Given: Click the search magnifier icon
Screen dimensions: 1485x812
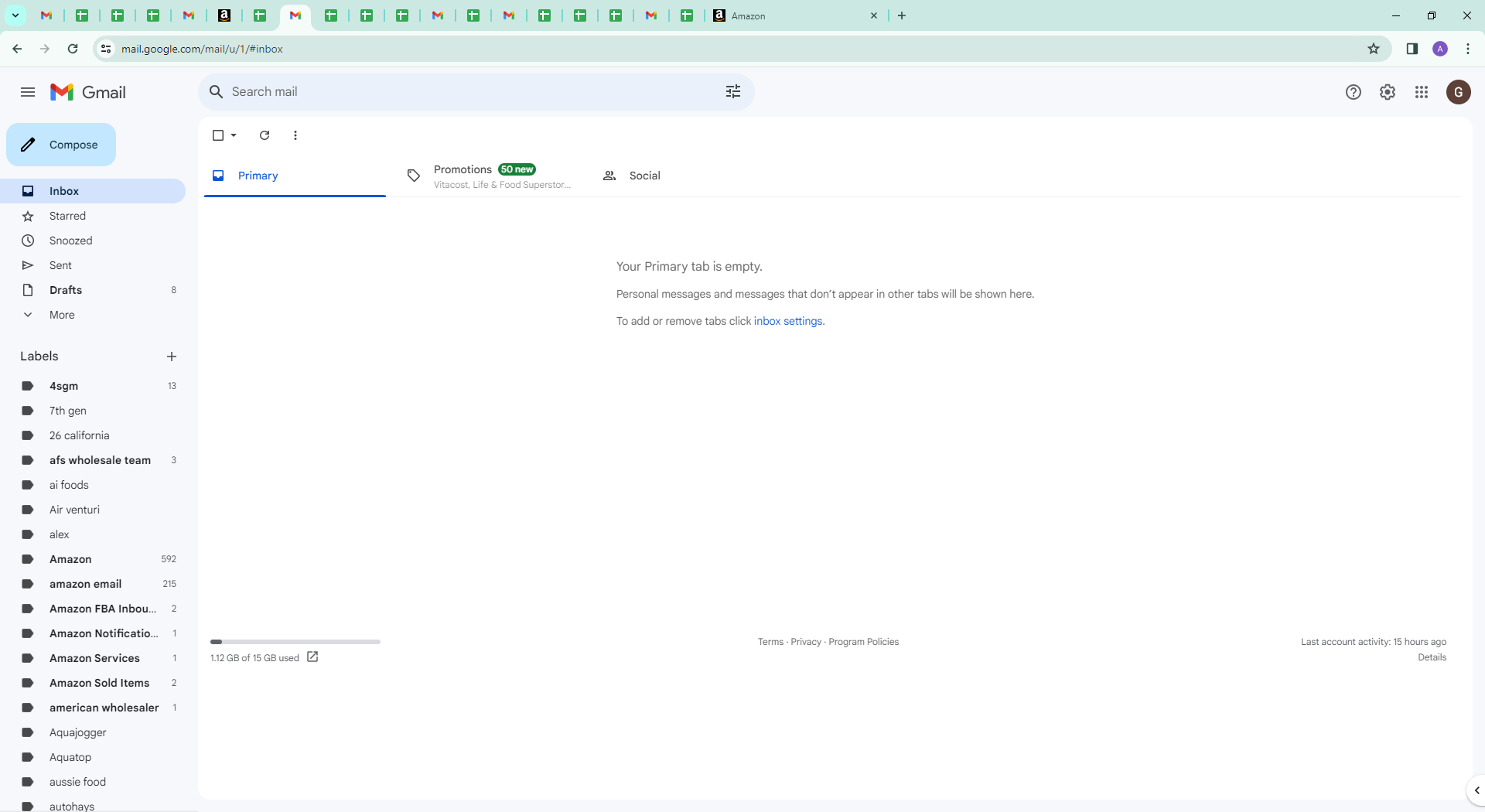Looking at the screenshot, I should [217, 92].
